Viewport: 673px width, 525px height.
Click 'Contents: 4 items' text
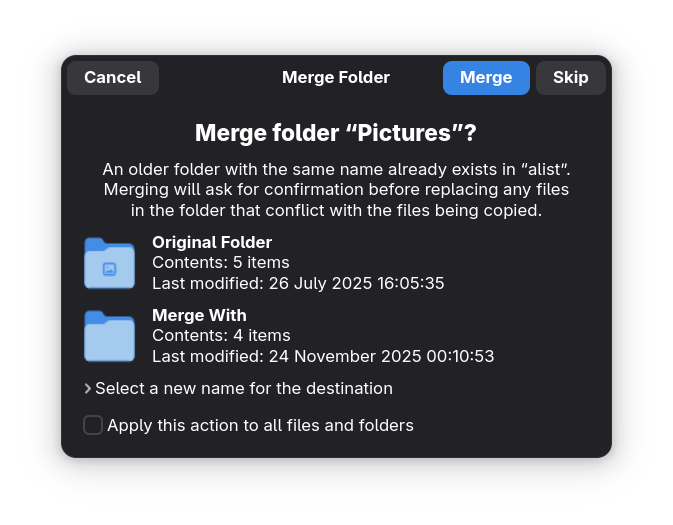pyautogui.click(x=221, y=335)
